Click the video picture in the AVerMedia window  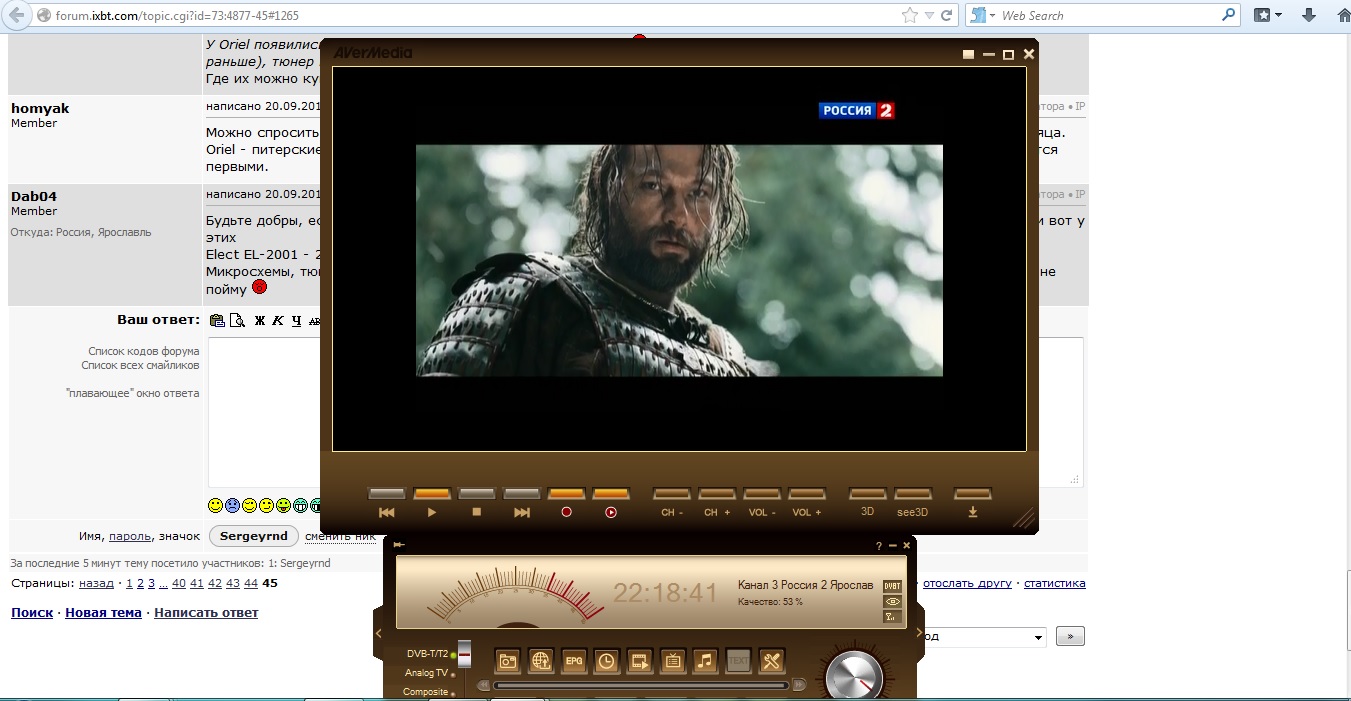[679, 260]
